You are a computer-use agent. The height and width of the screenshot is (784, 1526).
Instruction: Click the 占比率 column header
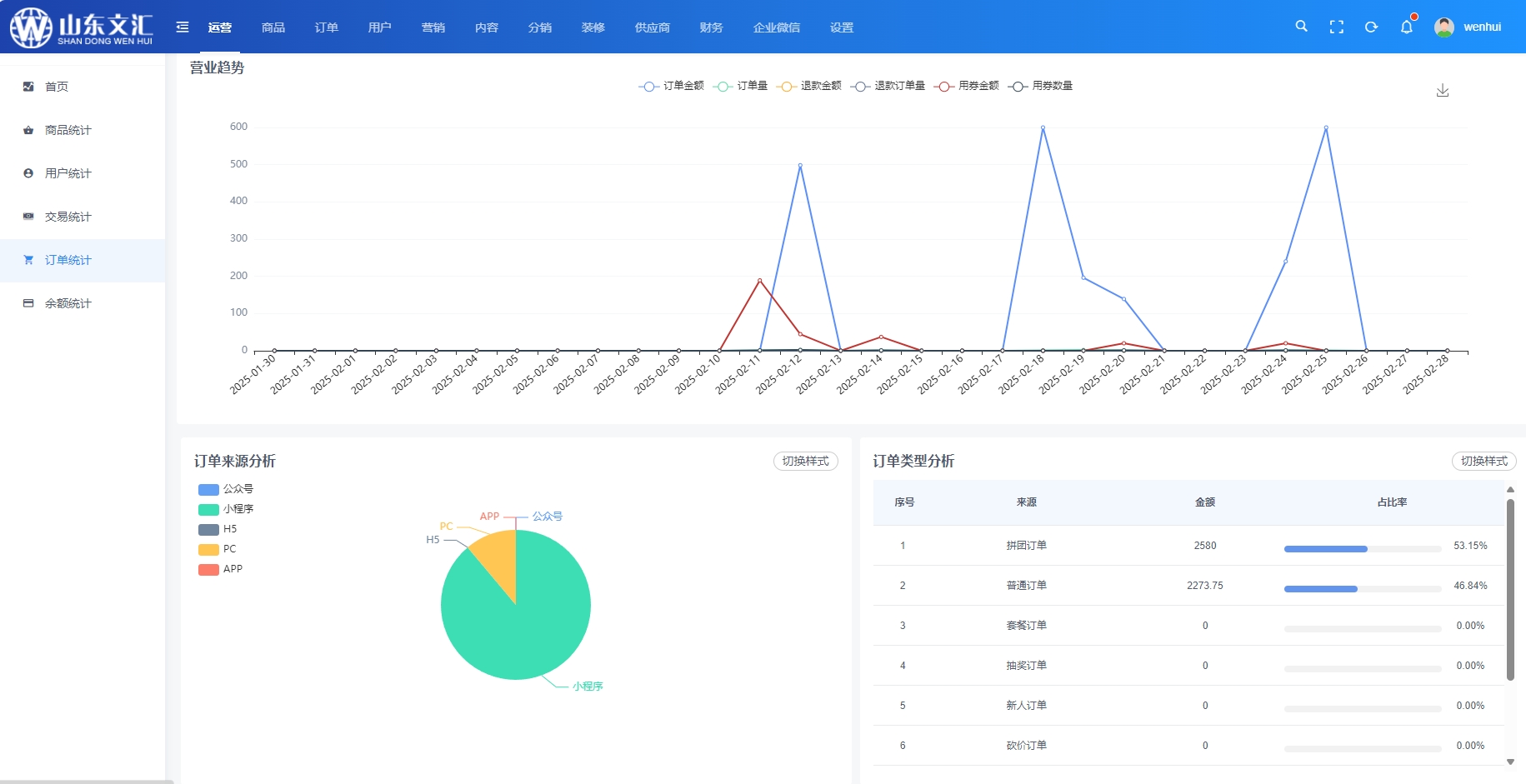(x=1392, y=502)
